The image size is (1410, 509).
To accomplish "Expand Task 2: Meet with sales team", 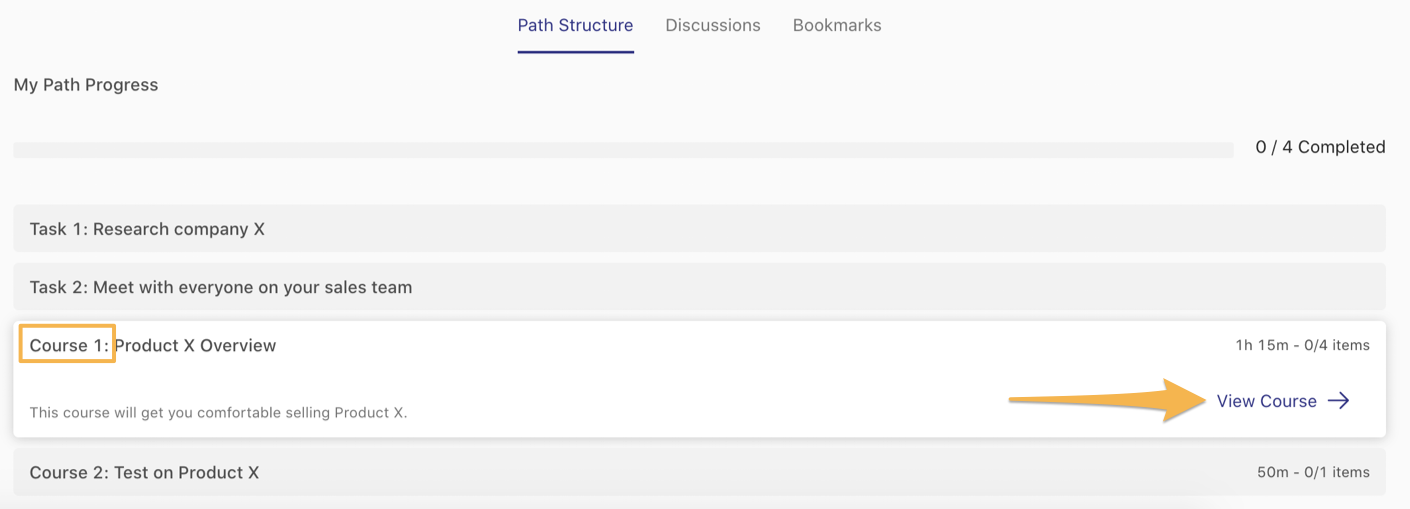I will [221, 287].
